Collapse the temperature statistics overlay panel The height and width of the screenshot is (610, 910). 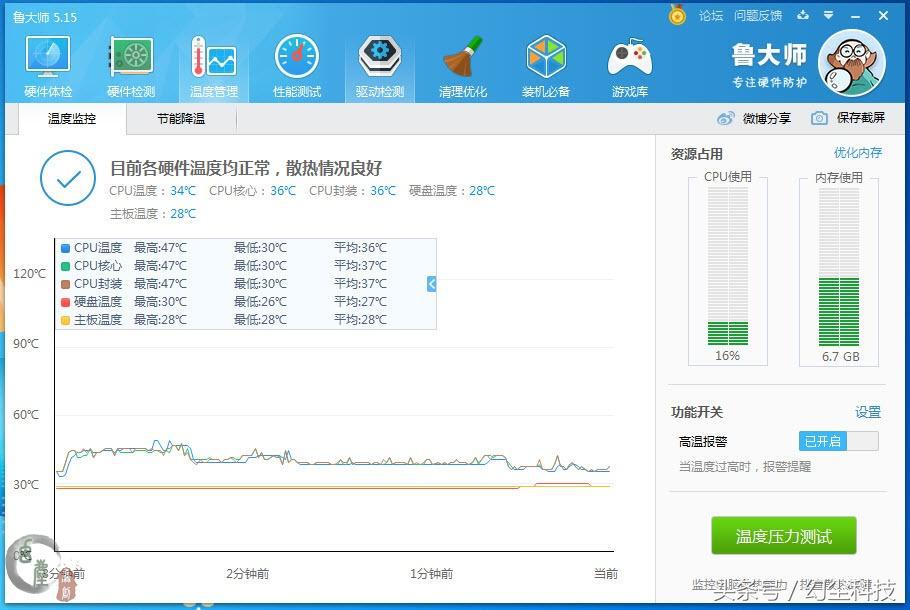tap(430, 283)
